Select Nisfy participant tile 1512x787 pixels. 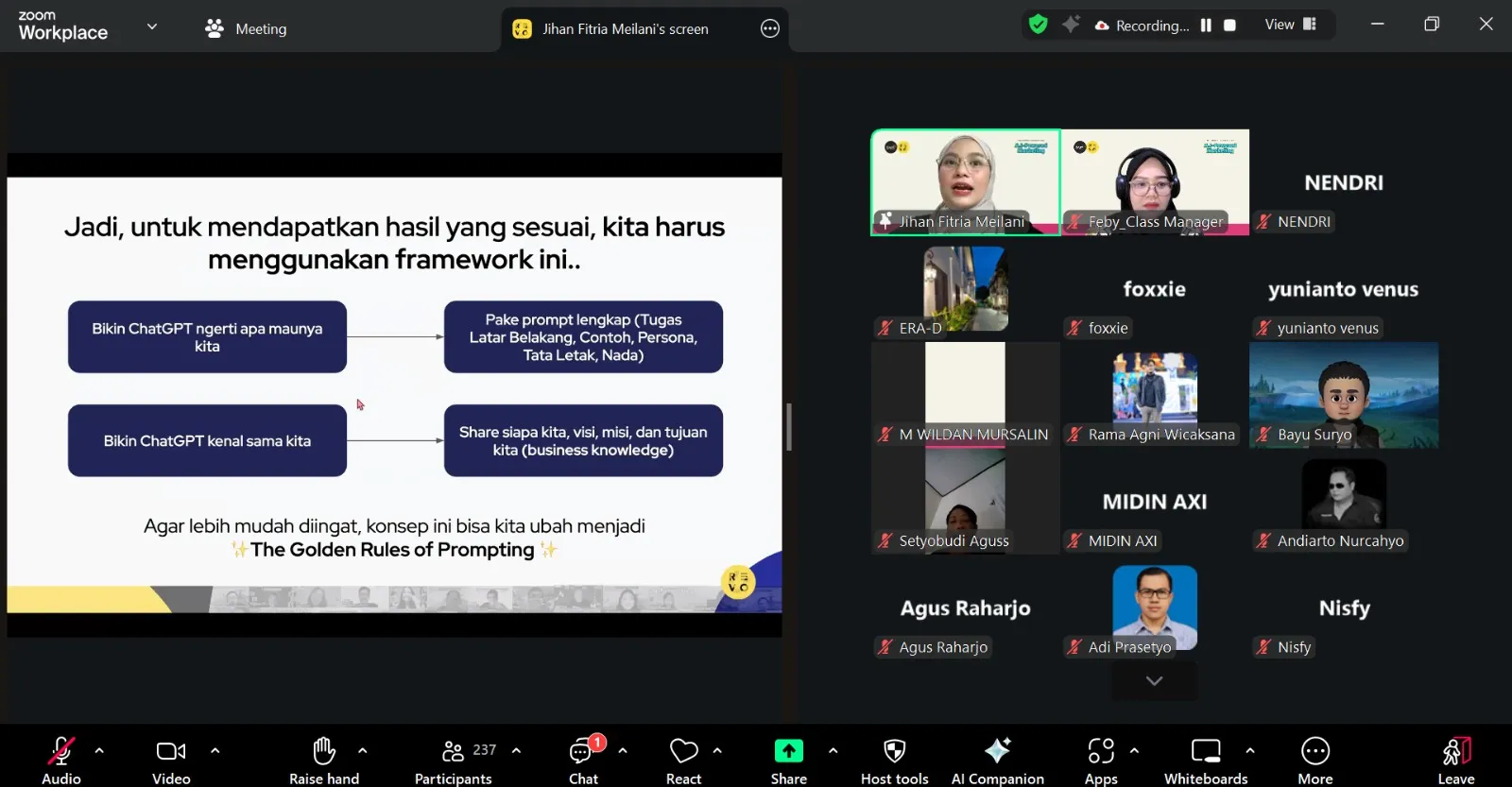[1344, 607]
